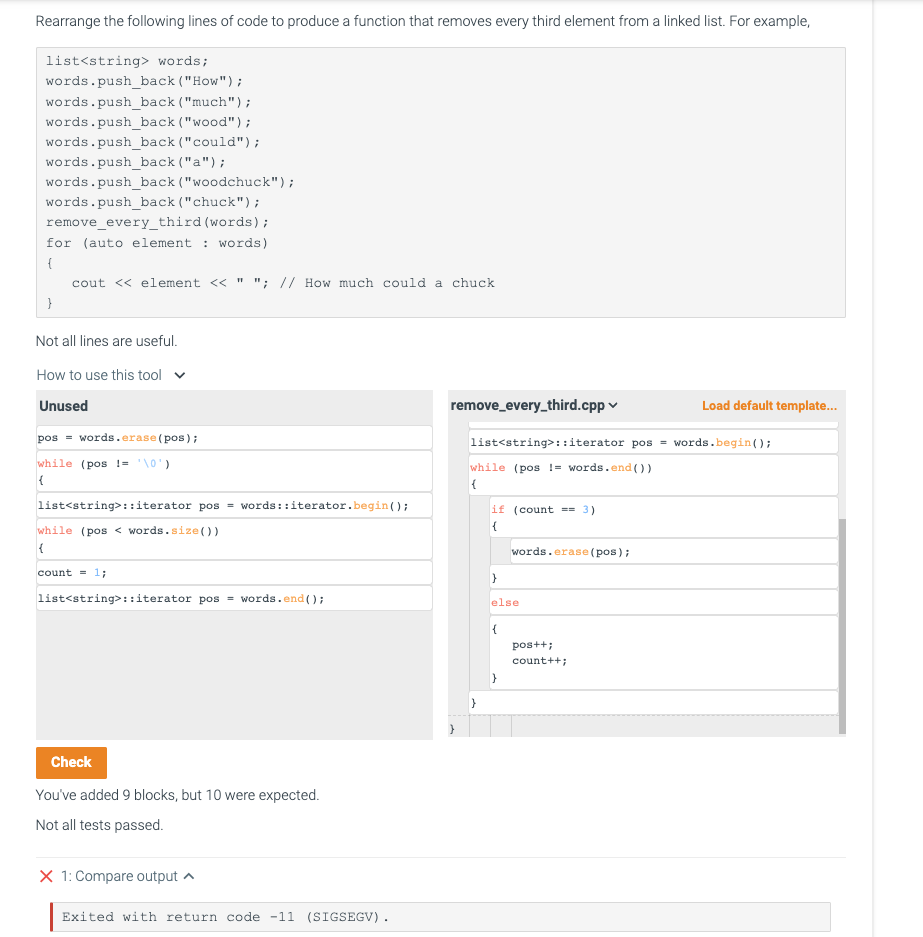The width and height of the screenshot is (923, 937).
Task: Click the closing brace block after if body
Action: pyautogui.click(x=664, y=577)
